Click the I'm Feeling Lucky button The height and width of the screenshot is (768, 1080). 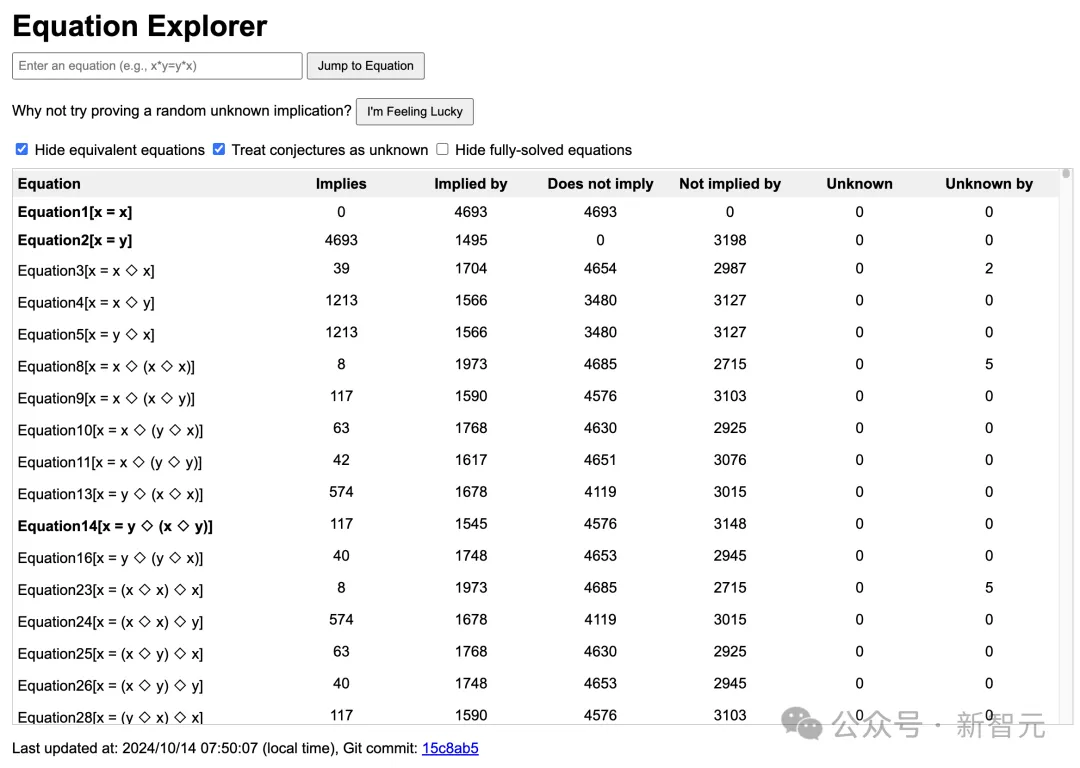click(414, 112)
